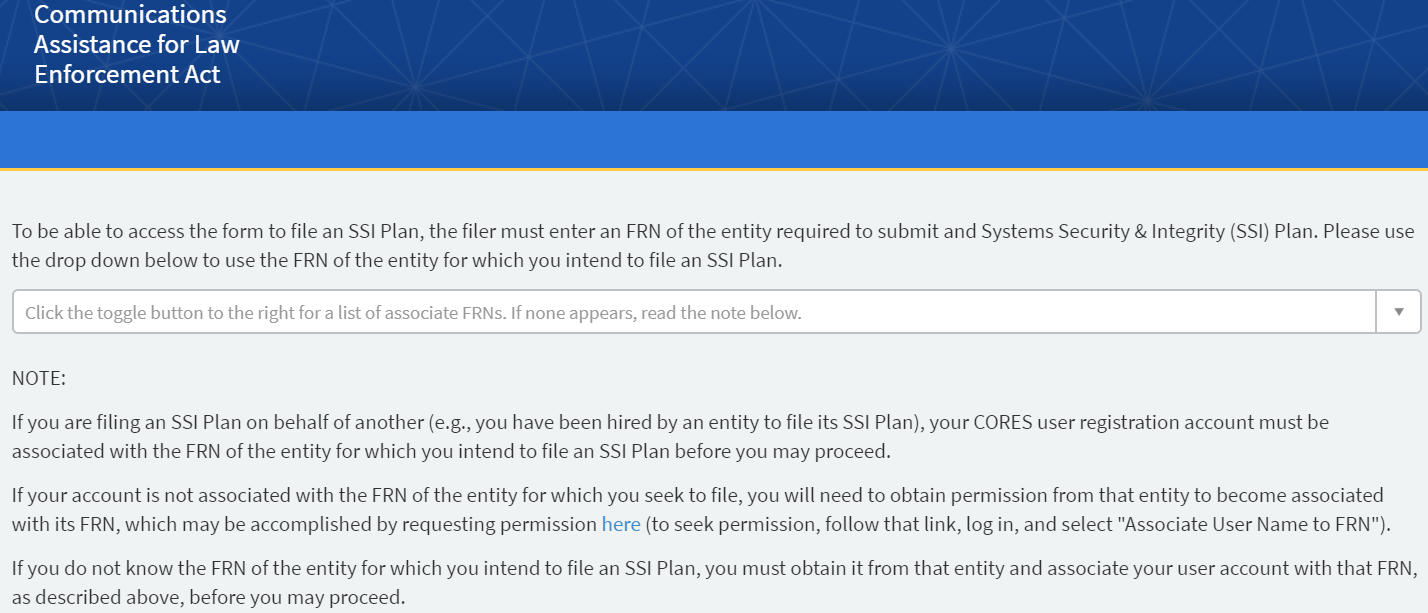This screenshot has height=613, width=1428.
Task: Expand the associated FRN list toggle arrow
Action: click(x=1399, y=312)
